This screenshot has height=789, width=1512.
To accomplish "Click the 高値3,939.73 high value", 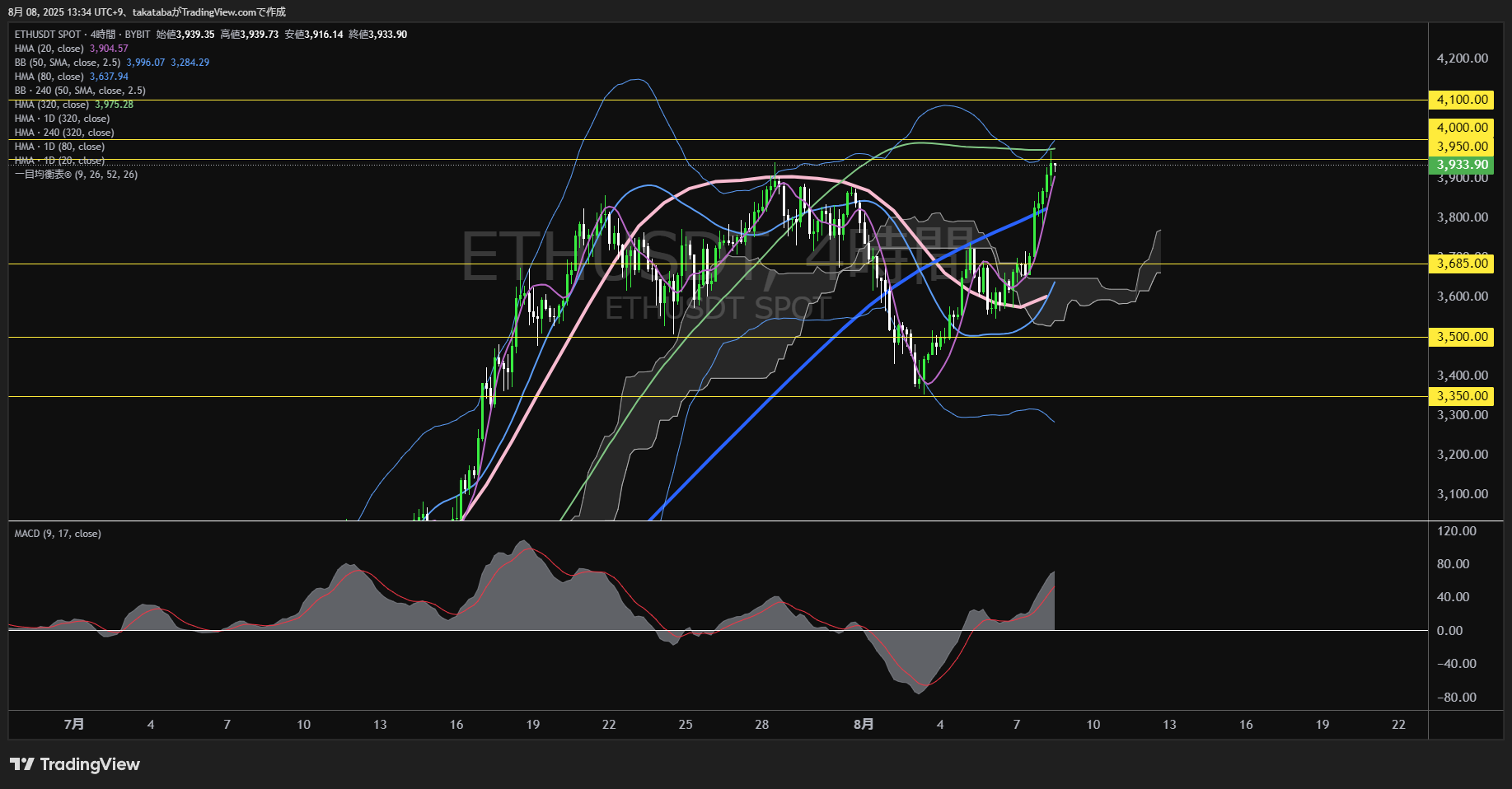I will click(x=250, y=35).
